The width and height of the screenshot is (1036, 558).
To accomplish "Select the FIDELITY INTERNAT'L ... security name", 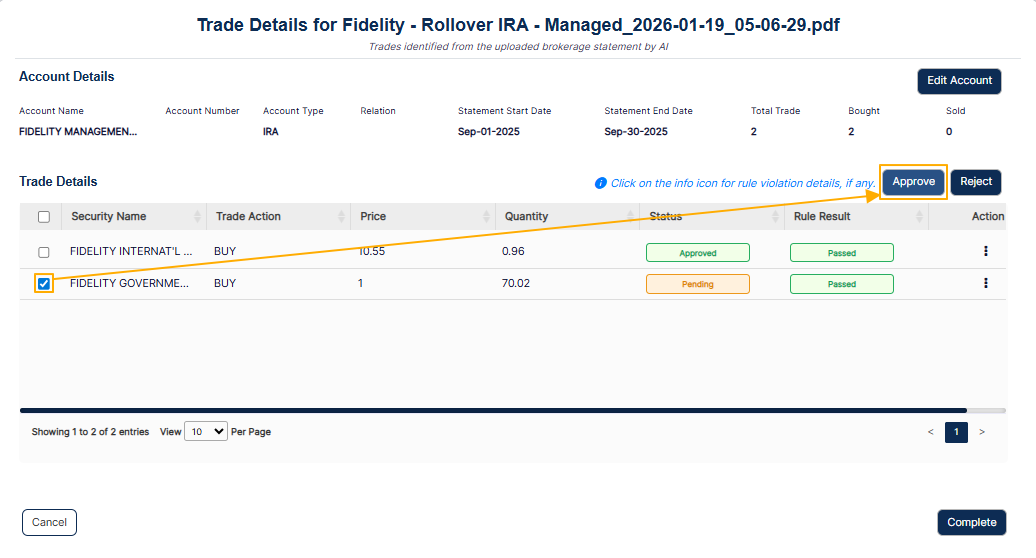I will pyautogui.click(x=131, y=251).
